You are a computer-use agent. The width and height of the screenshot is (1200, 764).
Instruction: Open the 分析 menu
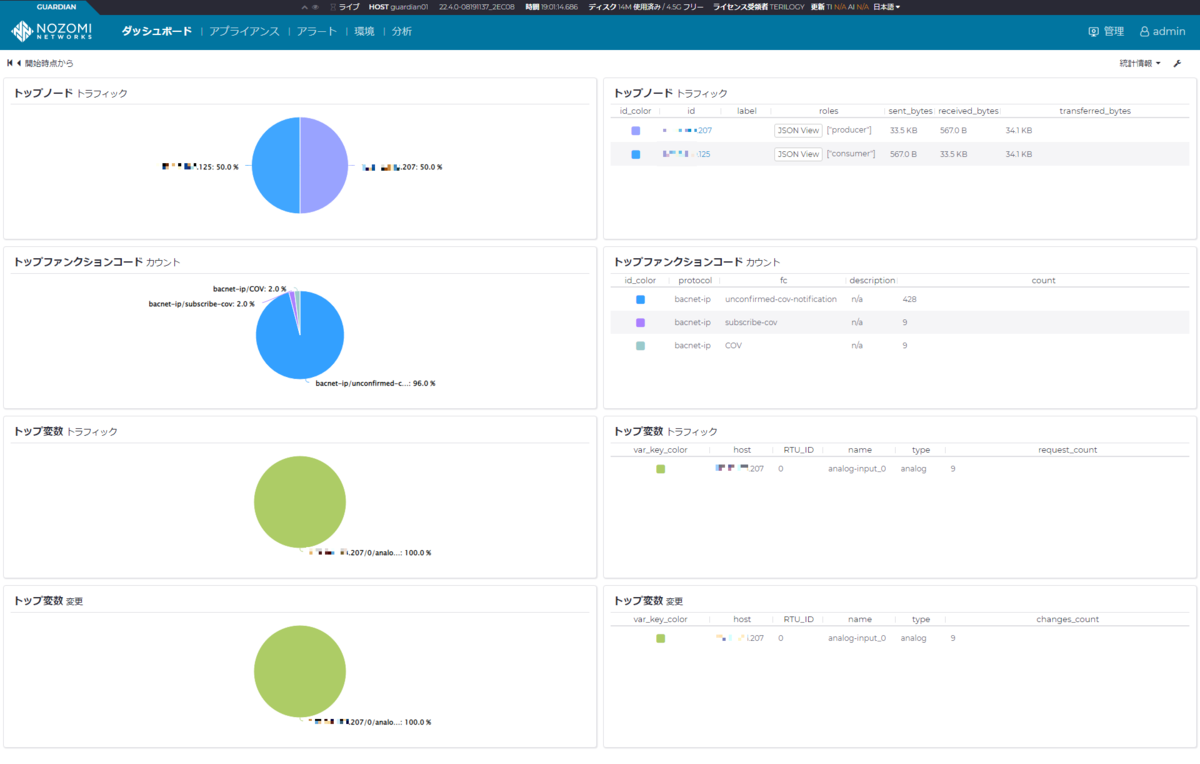tap(402, 31)
